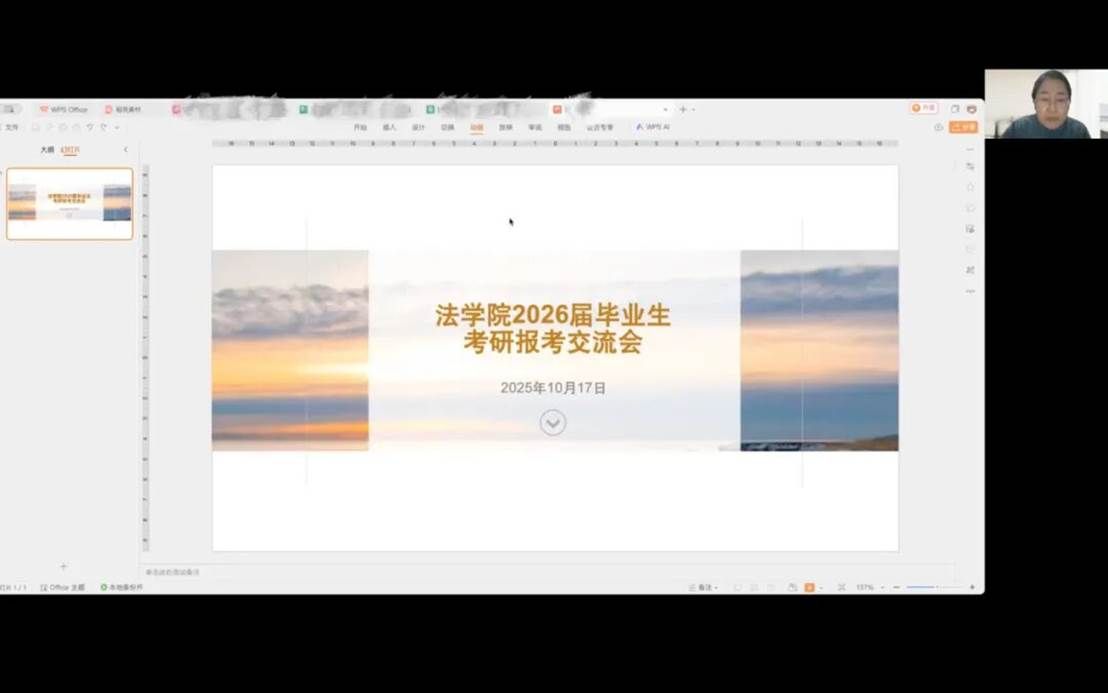Click the orange Share button
The width and height of the screenshot is (1108, 693).
tap(964, 127)
